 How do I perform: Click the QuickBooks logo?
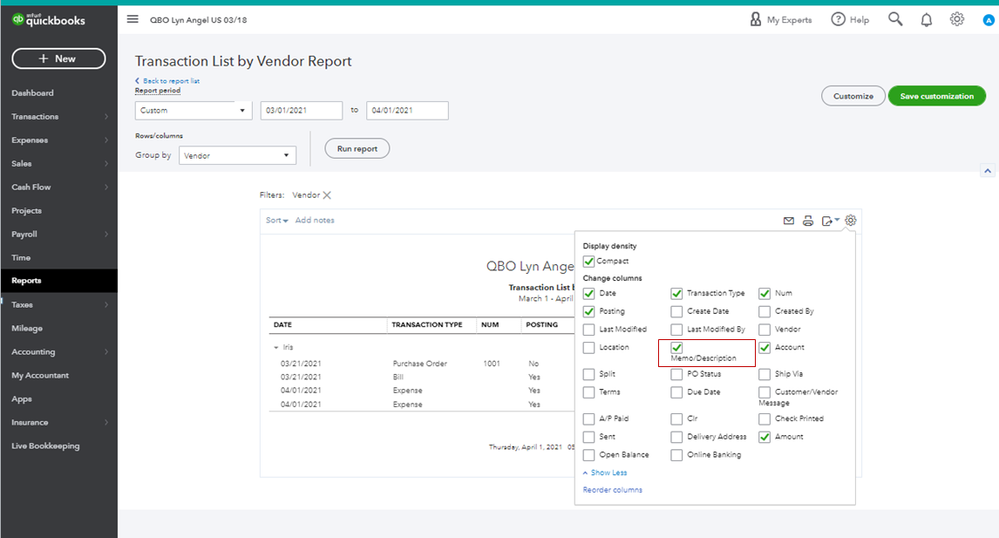(x=48, y=20)
